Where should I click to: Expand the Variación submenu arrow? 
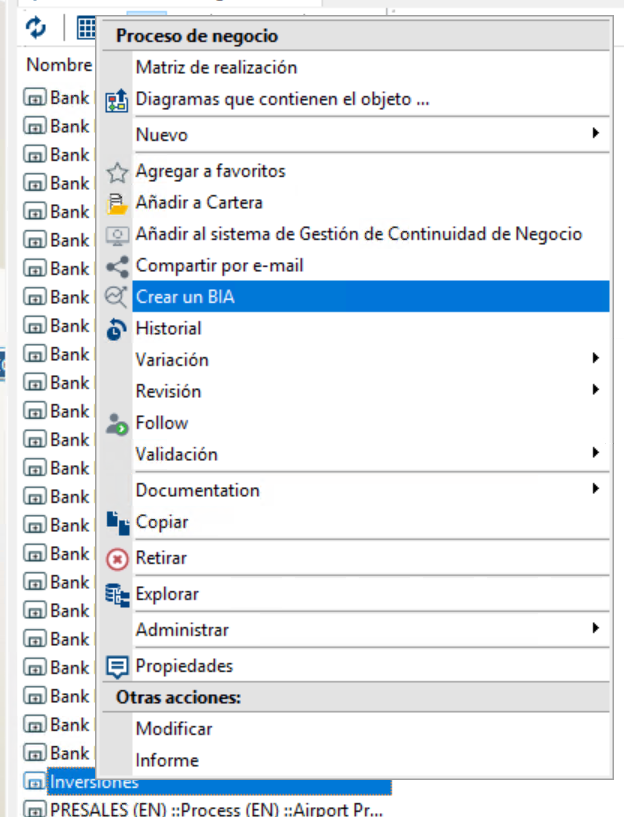[x=595, y=358]
